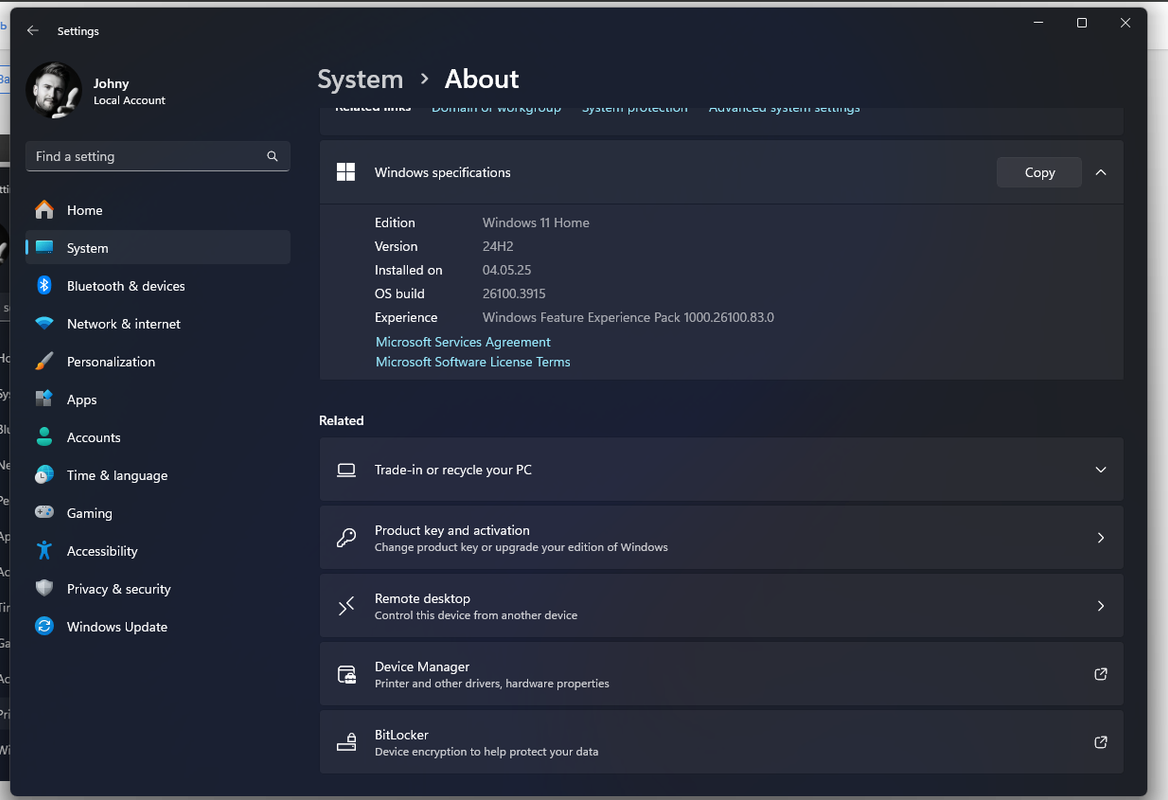
Task: Click the Bluetooth & devices icon
Action: coord(44,285)
